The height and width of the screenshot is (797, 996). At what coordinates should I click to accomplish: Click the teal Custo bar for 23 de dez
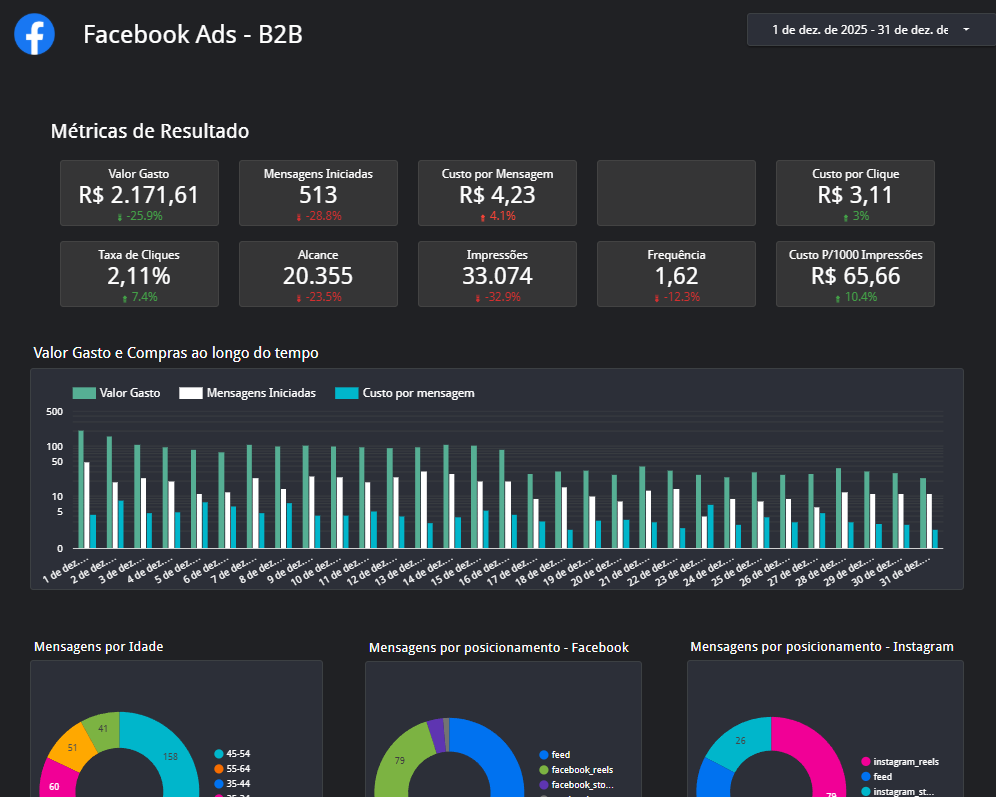click(x=711, y=526)
